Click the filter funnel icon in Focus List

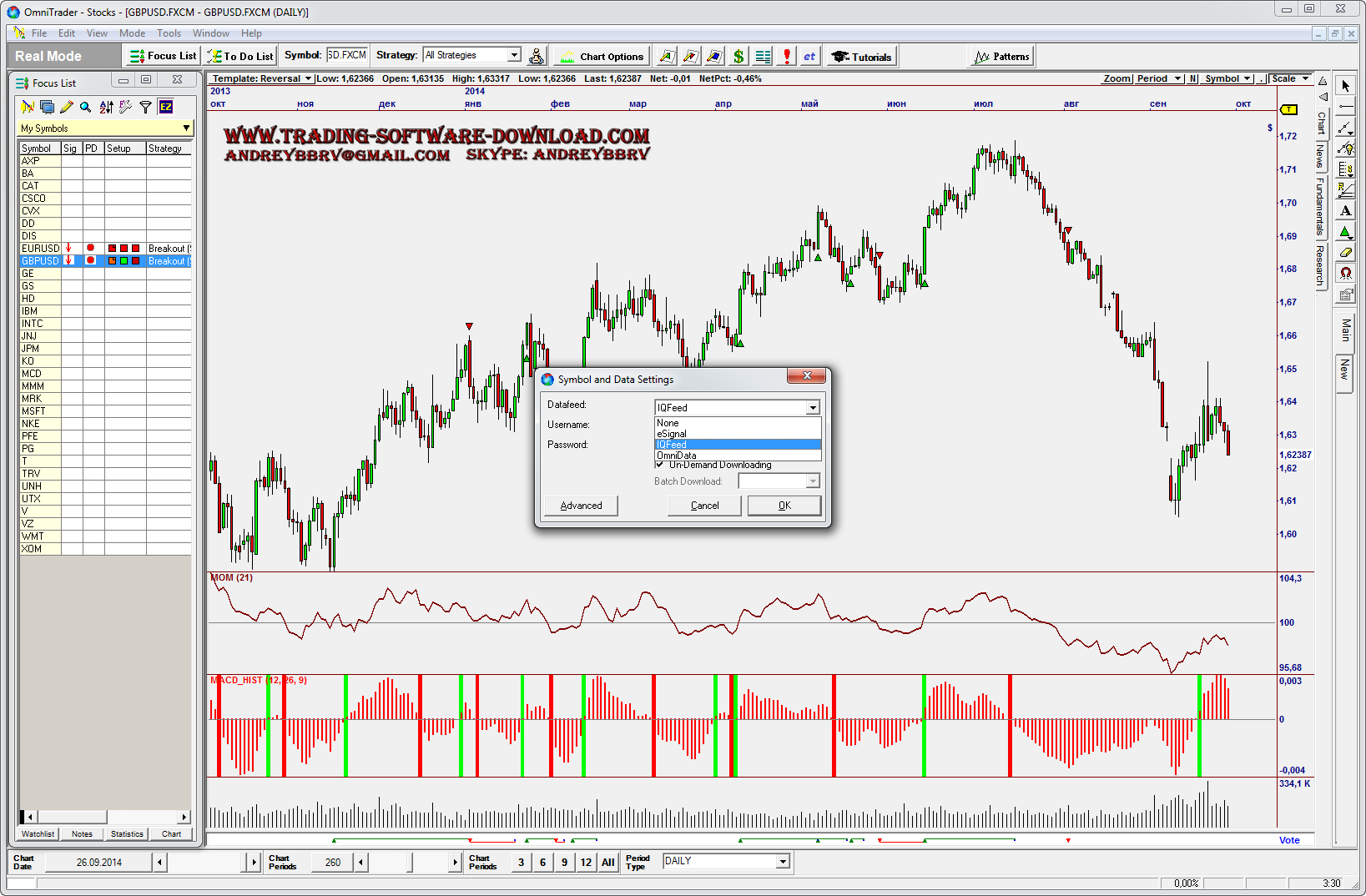pyautogui.click(x=145, y=107)
